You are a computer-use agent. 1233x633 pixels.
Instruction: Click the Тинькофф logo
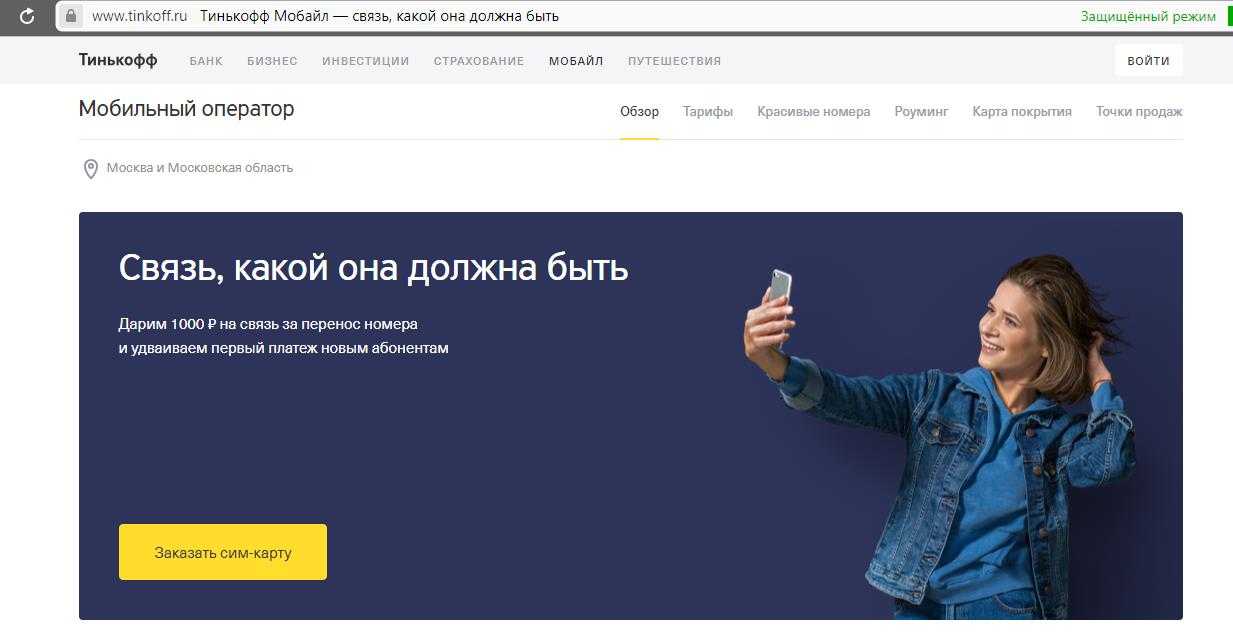[118, 60]
